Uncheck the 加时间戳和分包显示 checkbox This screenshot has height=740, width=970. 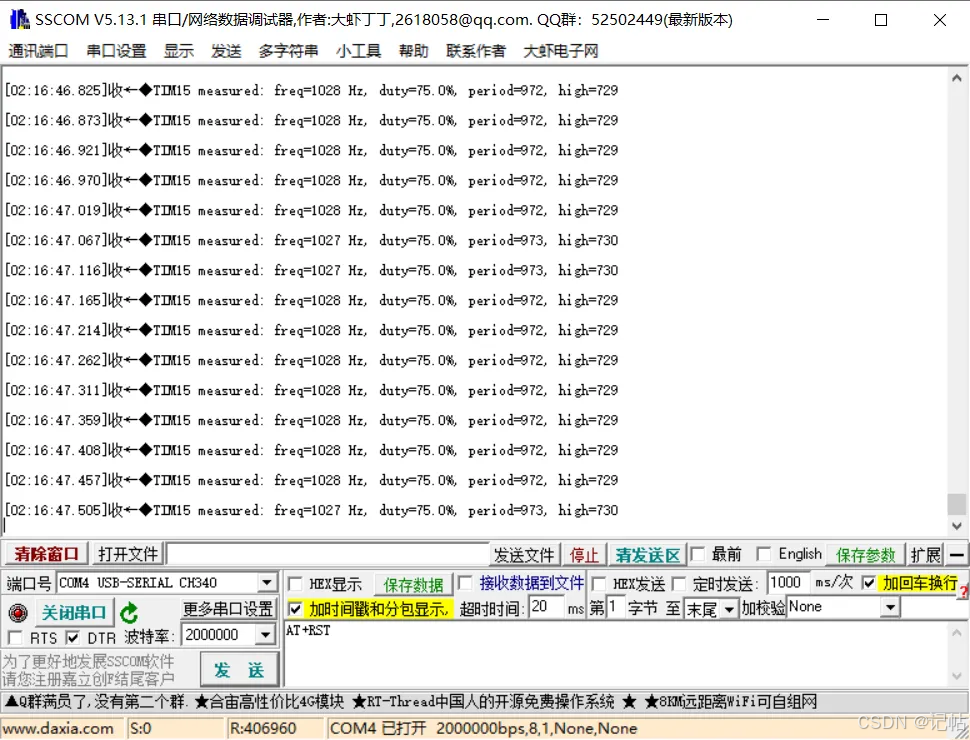point(296,609)
